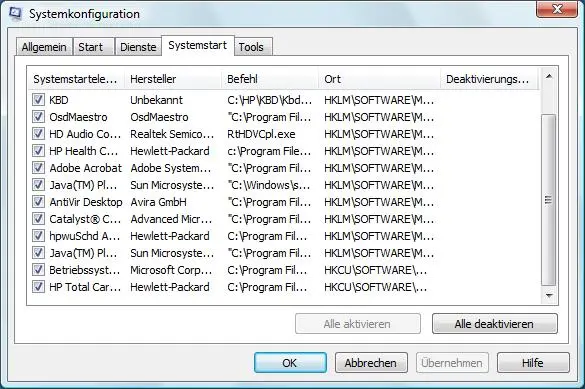Sort by Befehl column header
Image resolution: width=585 pixels, height=389 pixels.
(270, 79)
